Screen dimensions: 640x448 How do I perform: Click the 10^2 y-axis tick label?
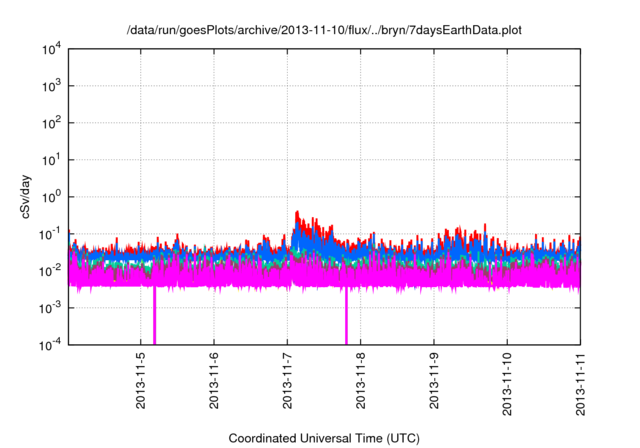tap(51, 123)
